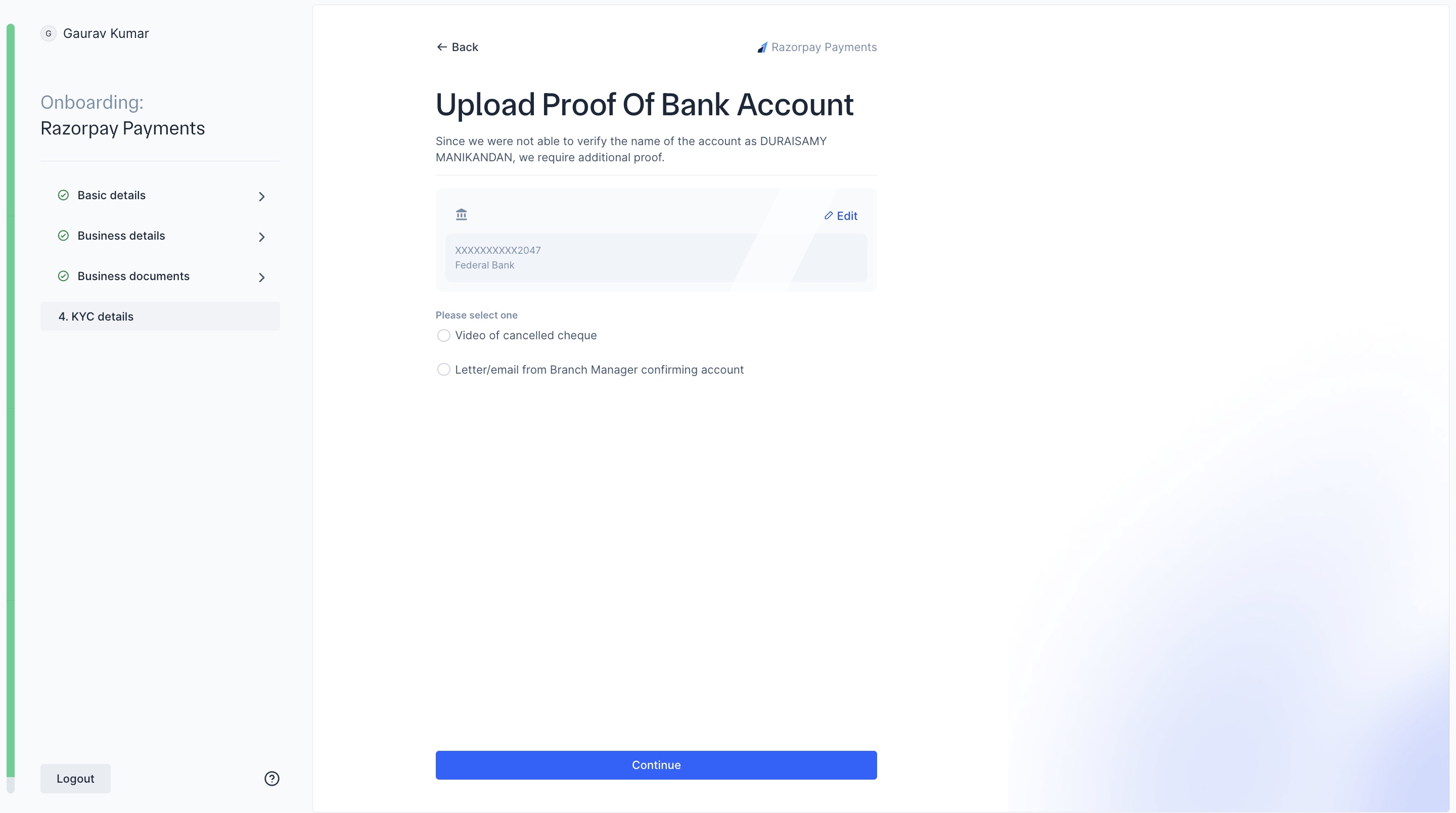The image size is (1456, 813).
Task: Click the Business documents green checkmark icon
Action: pyautogui.click(x=63, y=276)
